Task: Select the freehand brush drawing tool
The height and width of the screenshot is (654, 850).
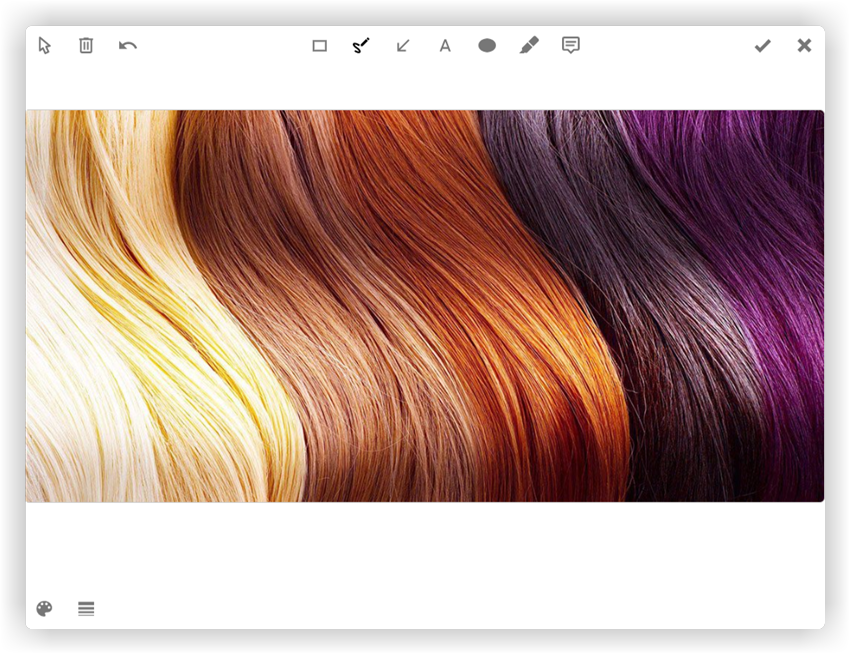Action: 361,46
